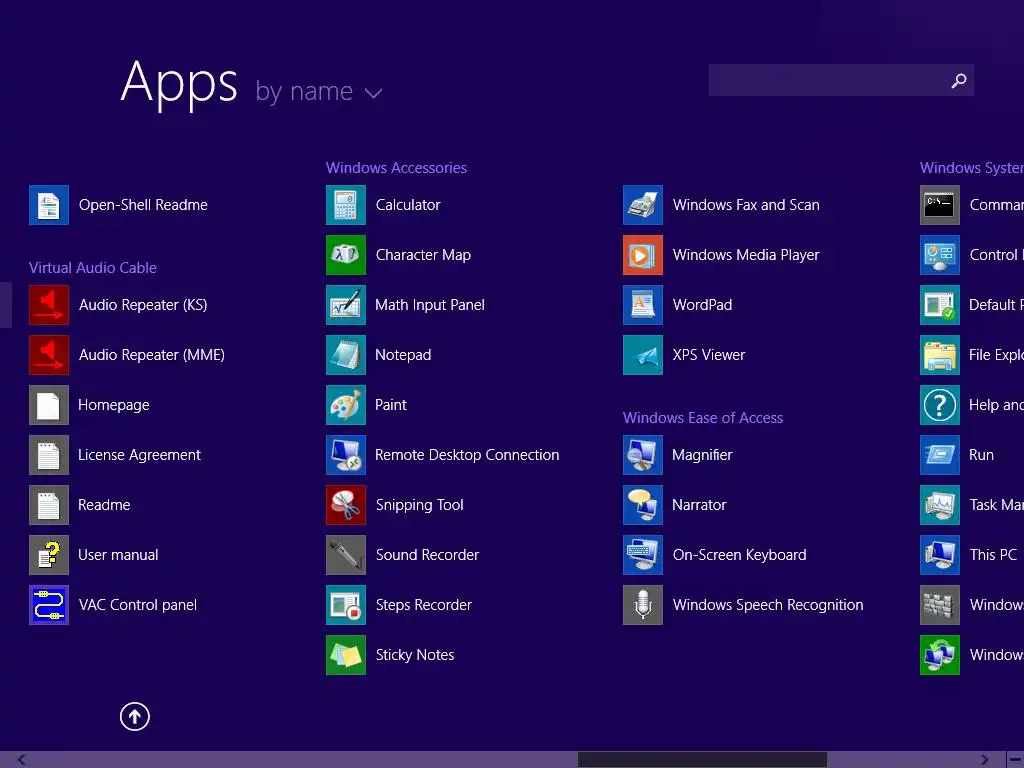Select the Windows System group header
Viewport: 1024px width, 768px height.
972,168
